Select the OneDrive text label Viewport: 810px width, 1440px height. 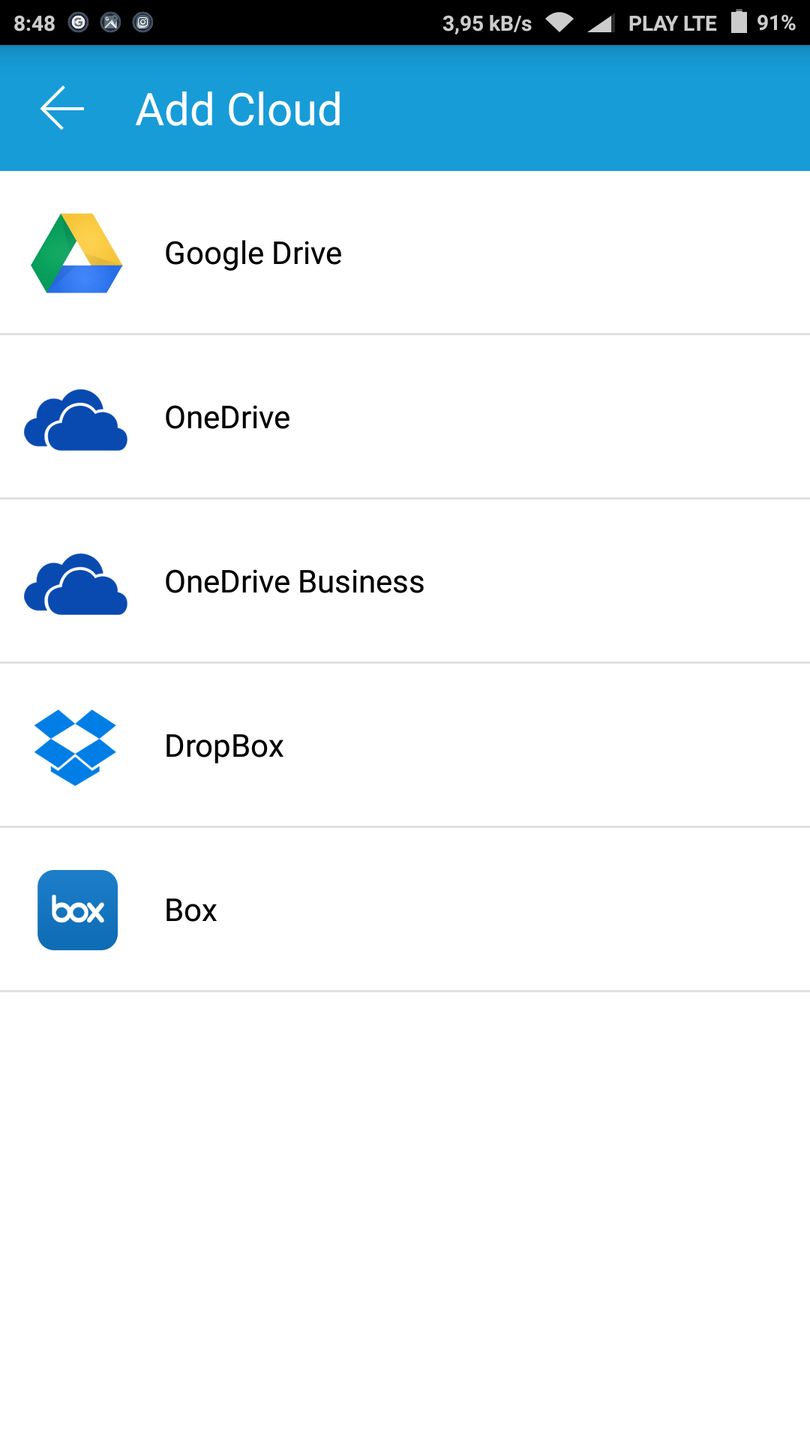[x=227, y=417]
